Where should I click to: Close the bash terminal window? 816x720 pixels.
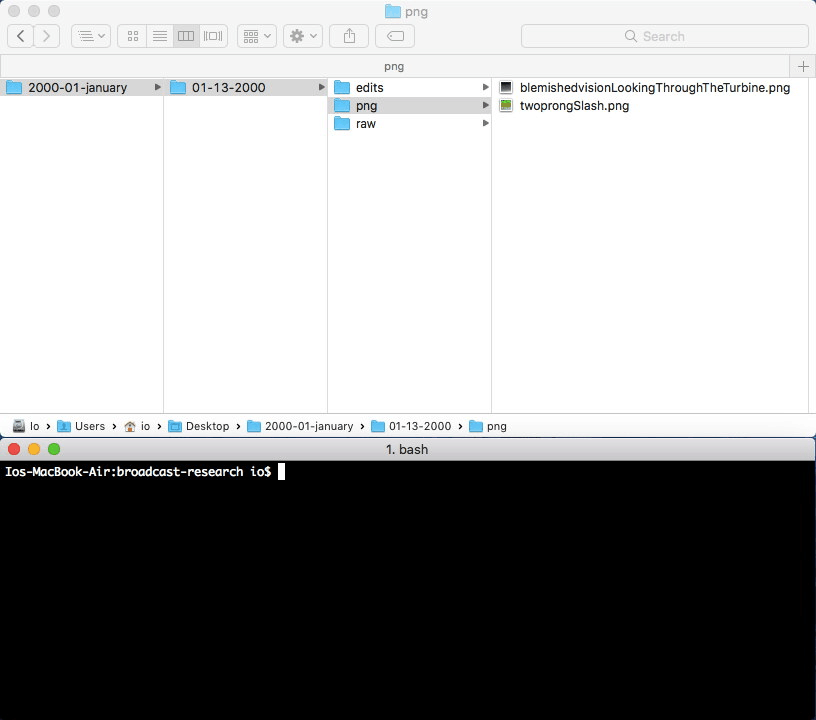pos(14,449)
